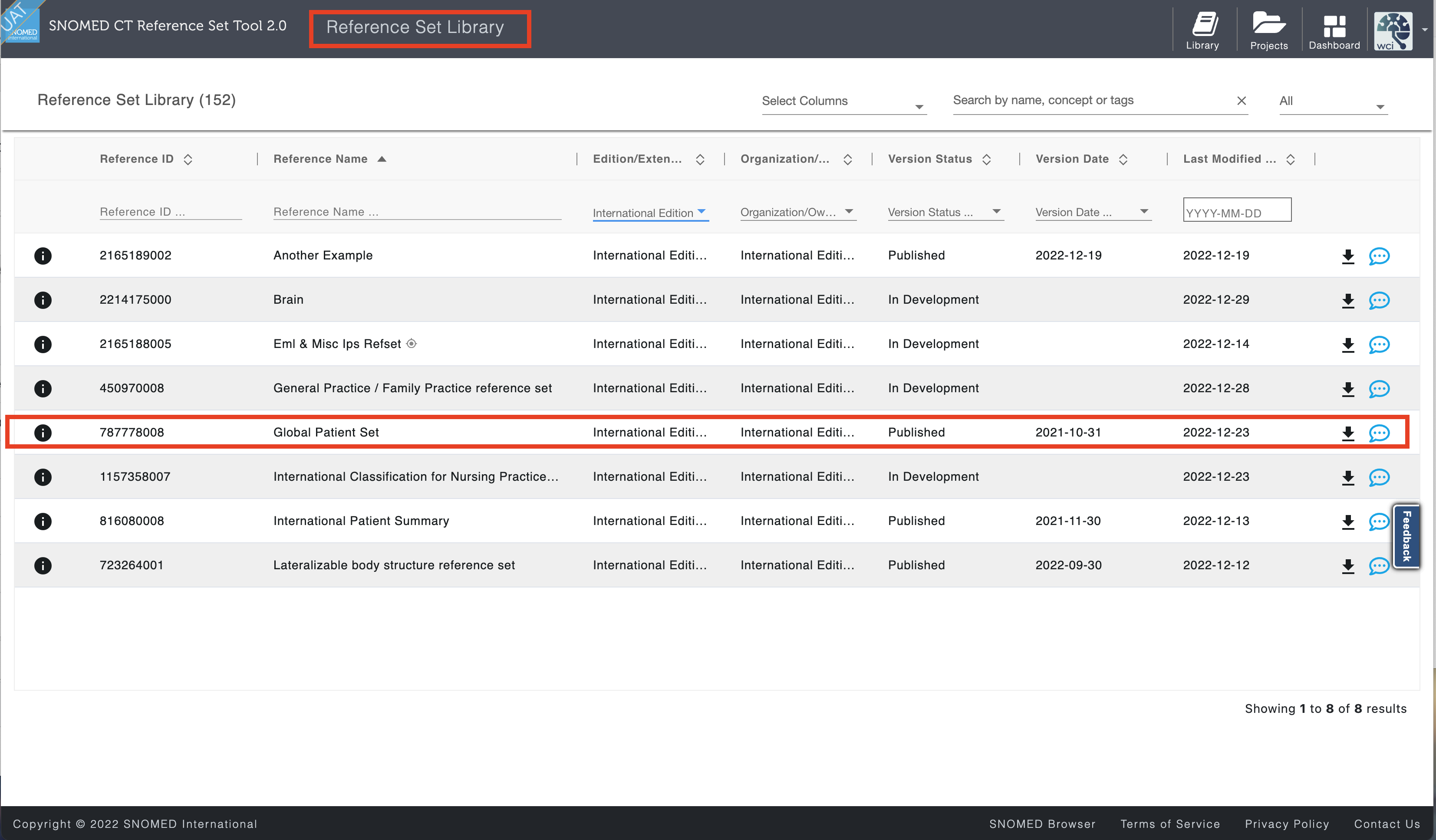The image size is (1436, 840).
Task: Show info for International Classification for Nursing row
Action: [43, 477]
